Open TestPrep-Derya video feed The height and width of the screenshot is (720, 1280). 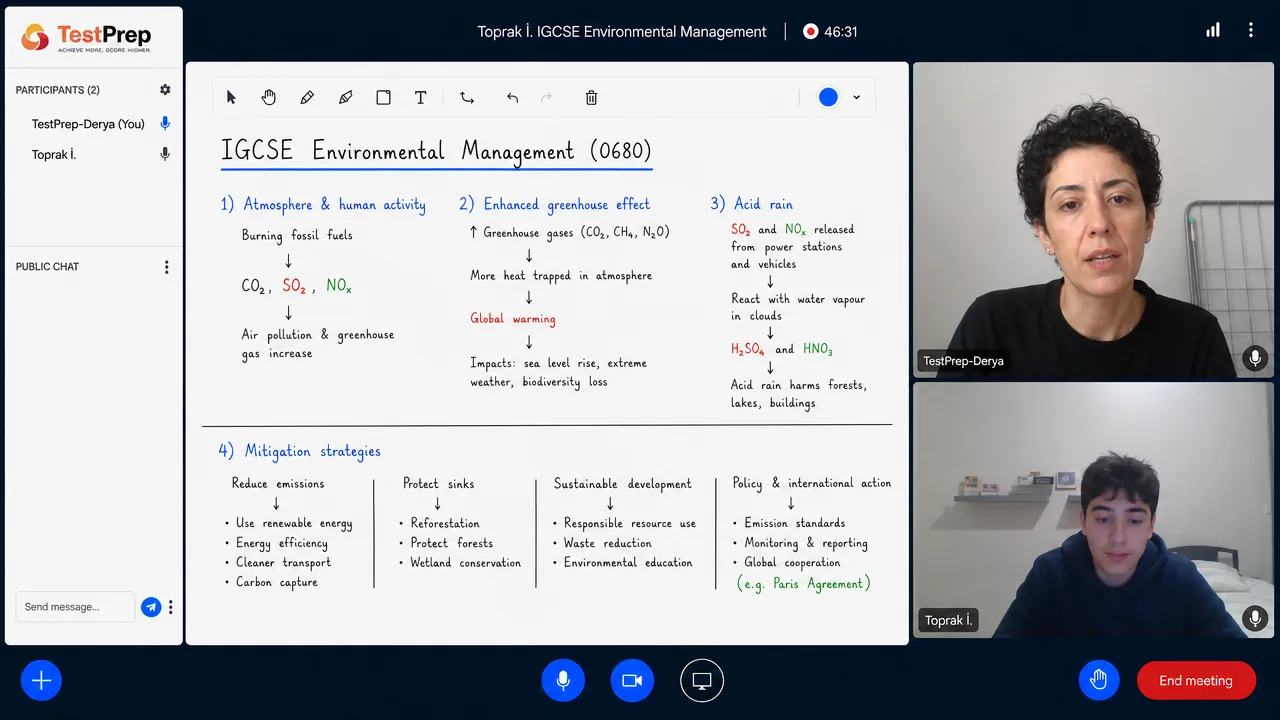(1093, 220)
